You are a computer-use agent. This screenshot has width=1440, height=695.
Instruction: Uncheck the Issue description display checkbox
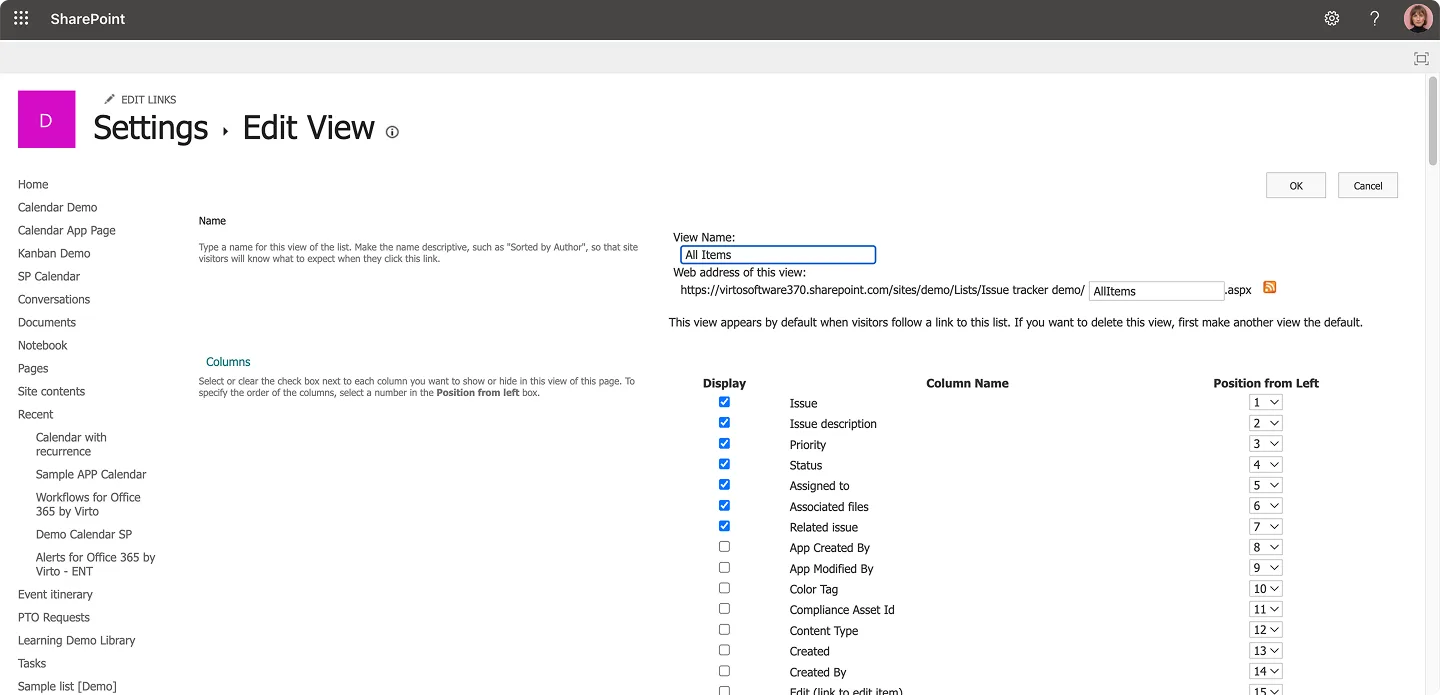pos(724,423)
